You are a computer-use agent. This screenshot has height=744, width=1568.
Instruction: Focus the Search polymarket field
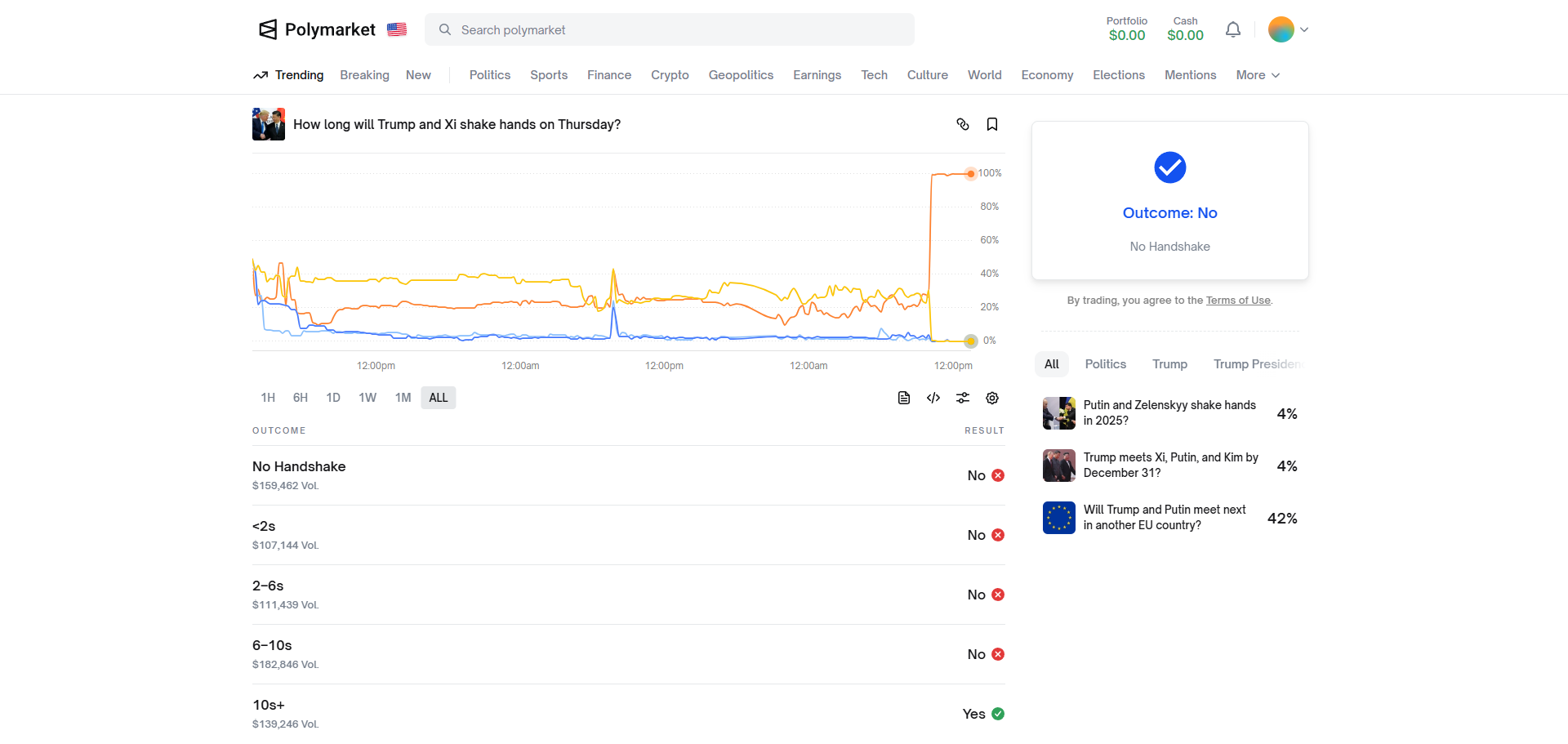pyautogui.click(x=670, y=30)
